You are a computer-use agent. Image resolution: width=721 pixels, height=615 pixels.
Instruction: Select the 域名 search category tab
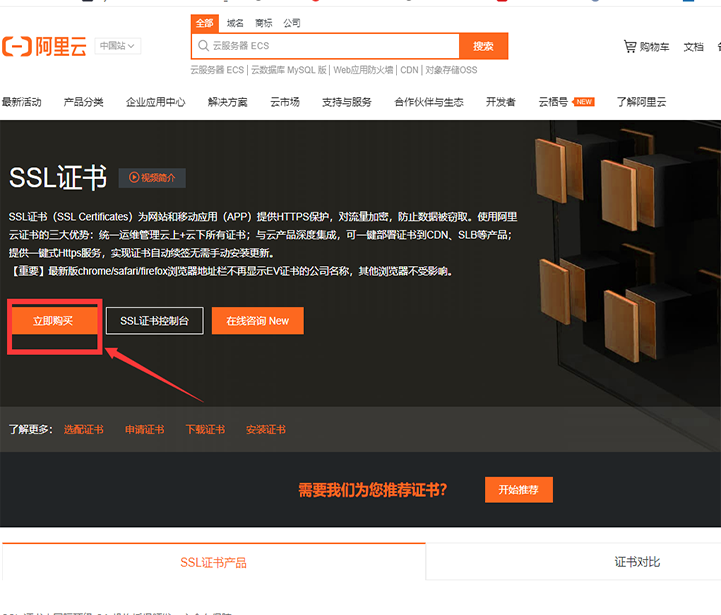[x=235, y=23]
